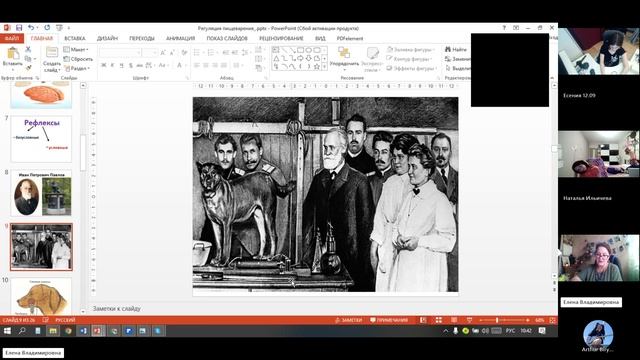The image size is (640, 360).
Task: Switch to the ДИЗАЙН tab
Action: click(x=107, y=38)
